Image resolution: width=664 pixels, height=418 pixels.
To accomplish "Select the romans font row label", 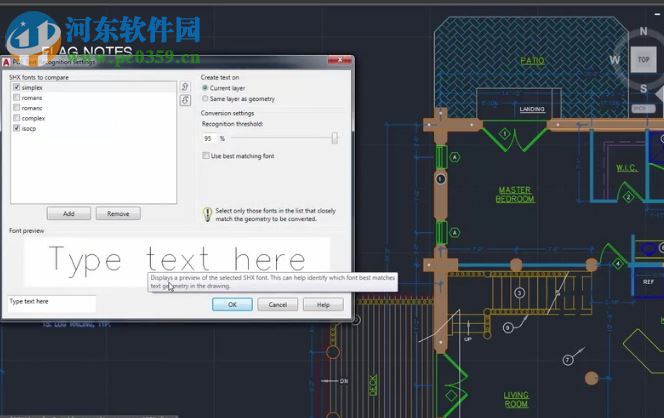I will pyautogui.click(x=32, y=98).
